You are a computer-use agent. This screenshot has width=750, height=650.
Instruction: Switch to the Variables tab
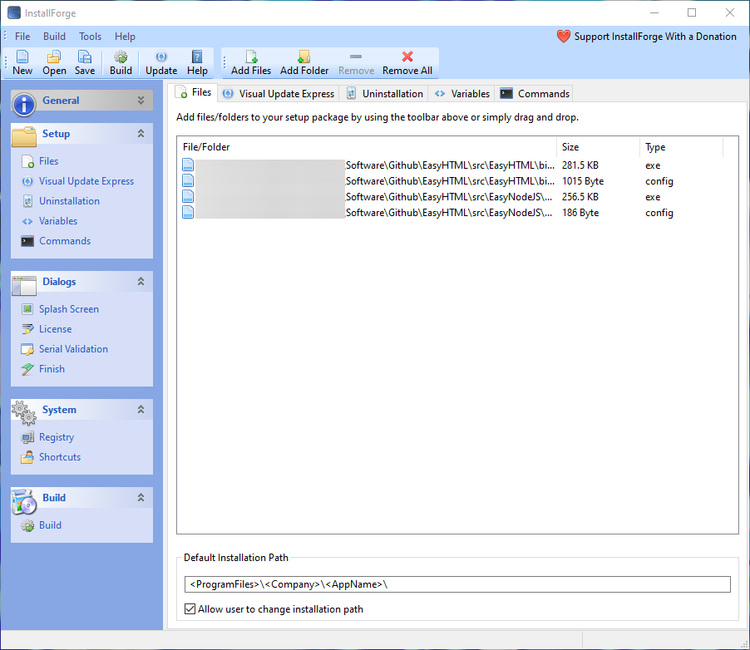point(462,94)
